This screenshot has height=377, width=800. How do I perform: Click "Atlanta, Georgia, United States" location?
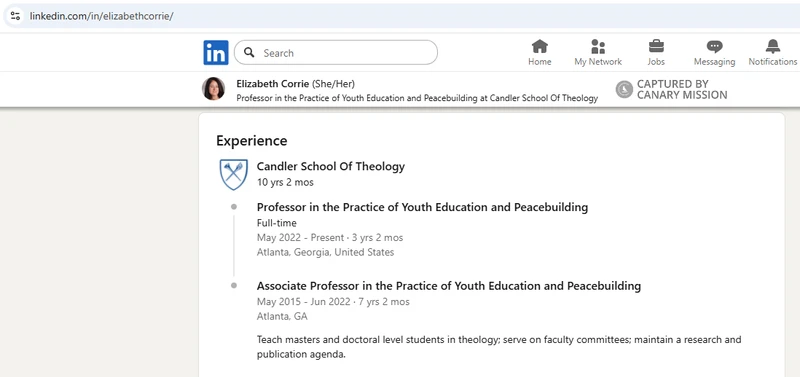point(325,252)
